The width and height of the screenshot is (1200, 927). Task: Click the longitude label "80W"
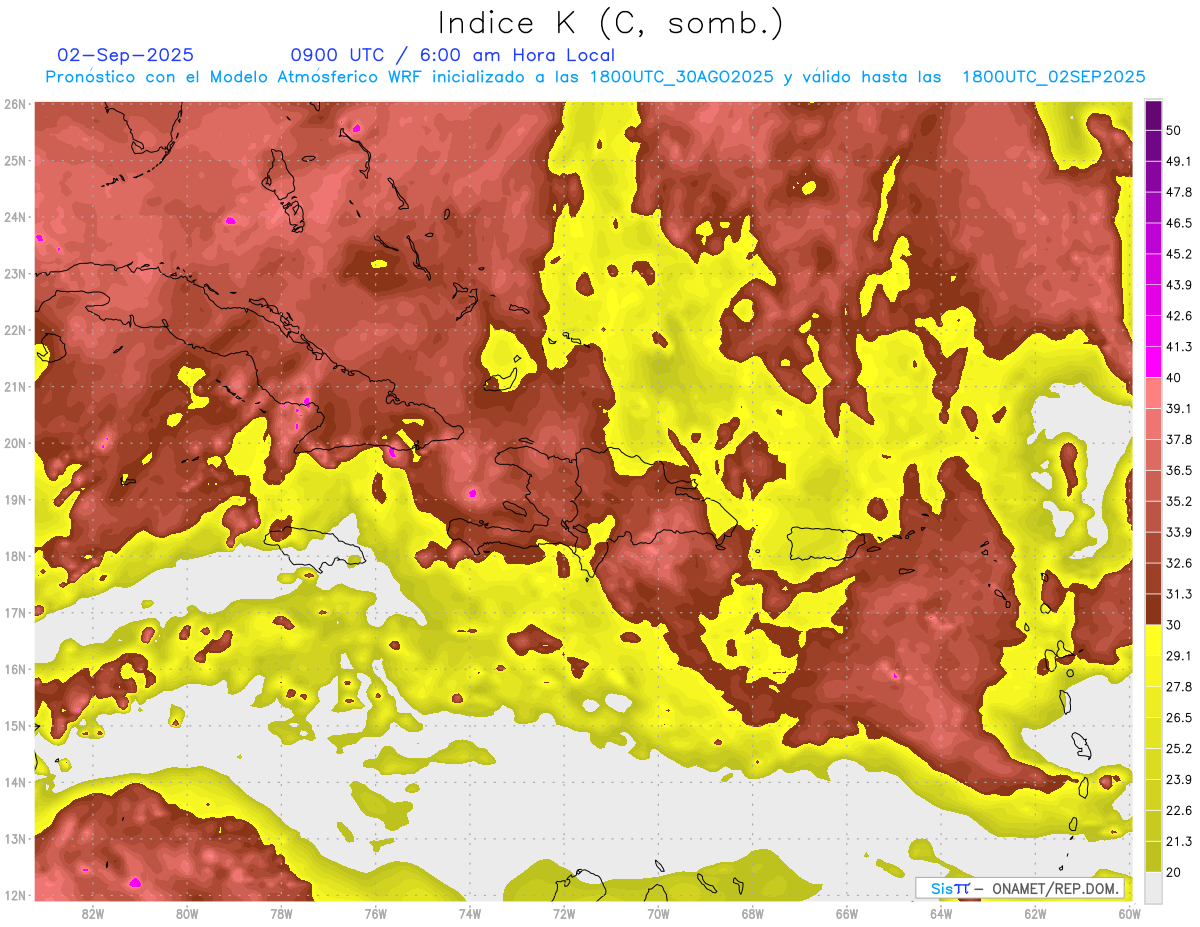[187, 913]
